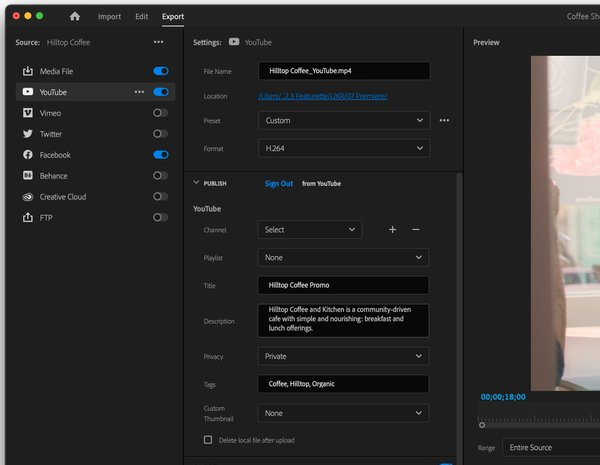Select the Vimeo destination icon
Screen dimensions: 600x465
tap(27, 113)
